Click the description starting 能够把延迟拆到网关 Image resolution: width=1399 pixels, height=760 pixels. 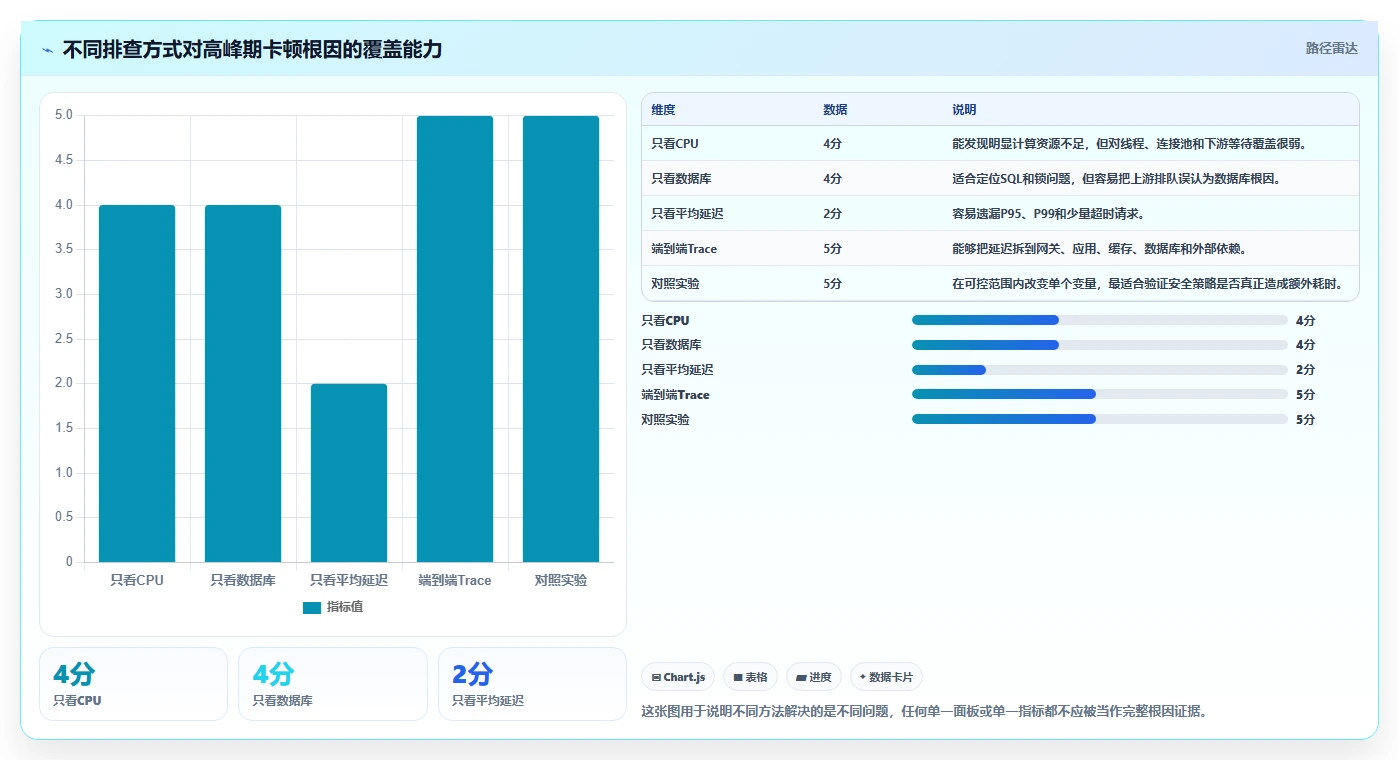point(1100,249)
